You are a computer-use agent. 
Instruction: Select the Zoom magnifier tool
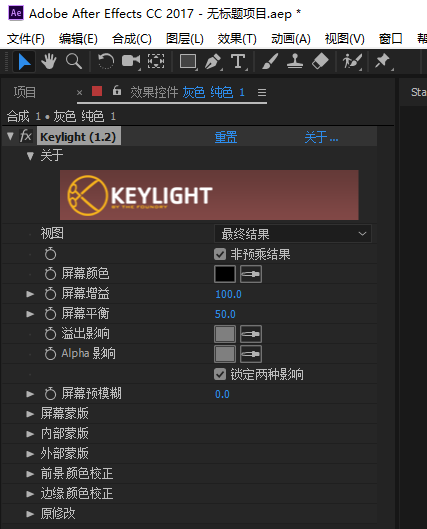74,62
